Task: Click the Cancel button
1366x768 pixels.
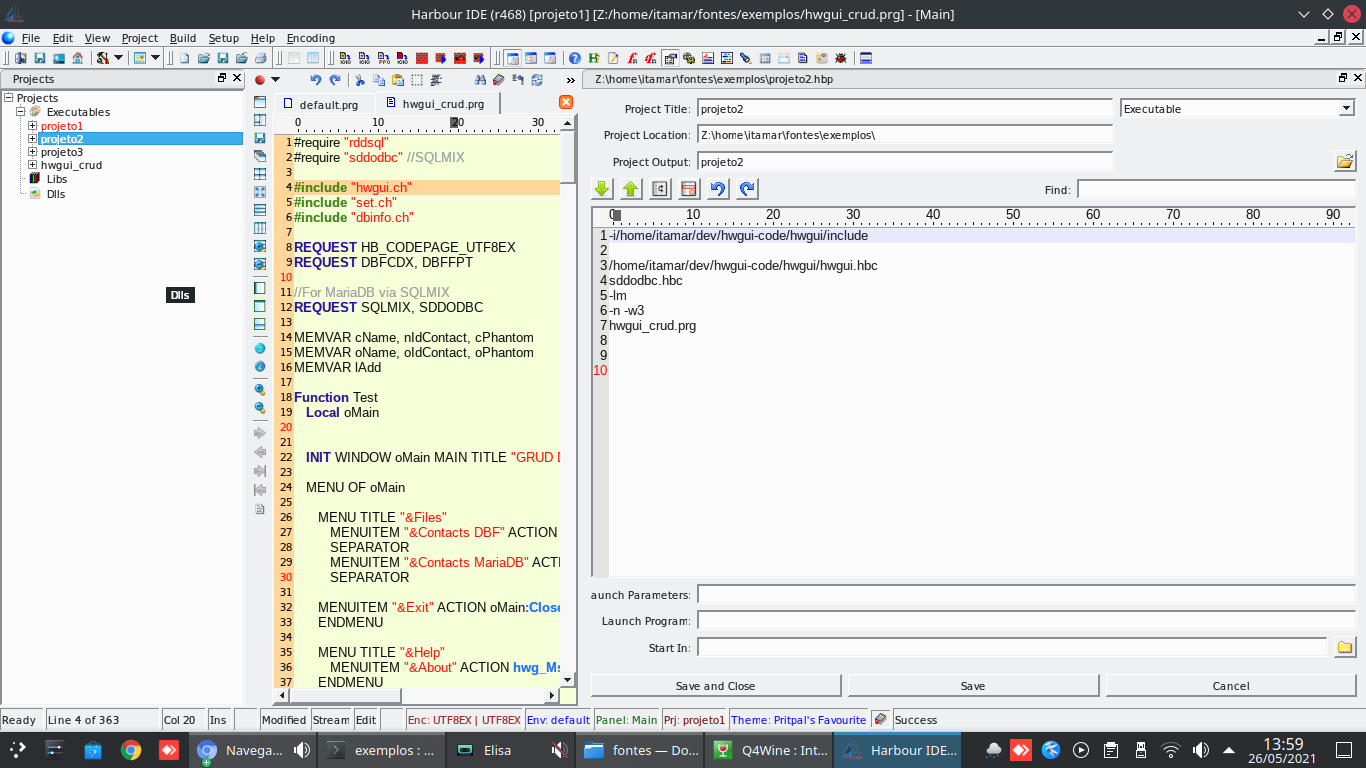Action: coord(1230,686)
